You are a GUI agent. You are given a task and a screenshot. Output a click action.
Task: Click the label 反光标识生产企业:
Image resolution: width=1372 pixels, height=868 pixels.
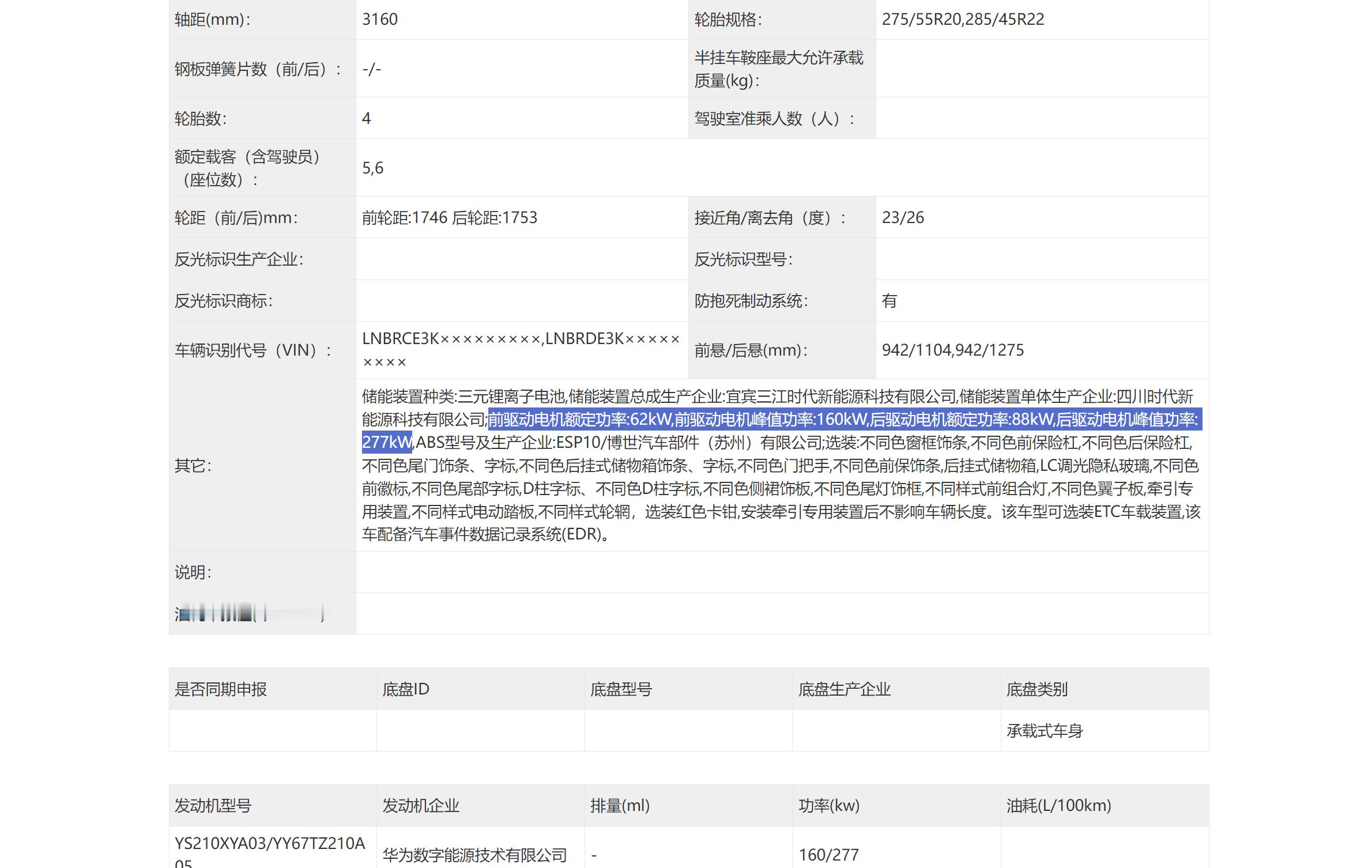pyautogui.click(x=239, y=259)
